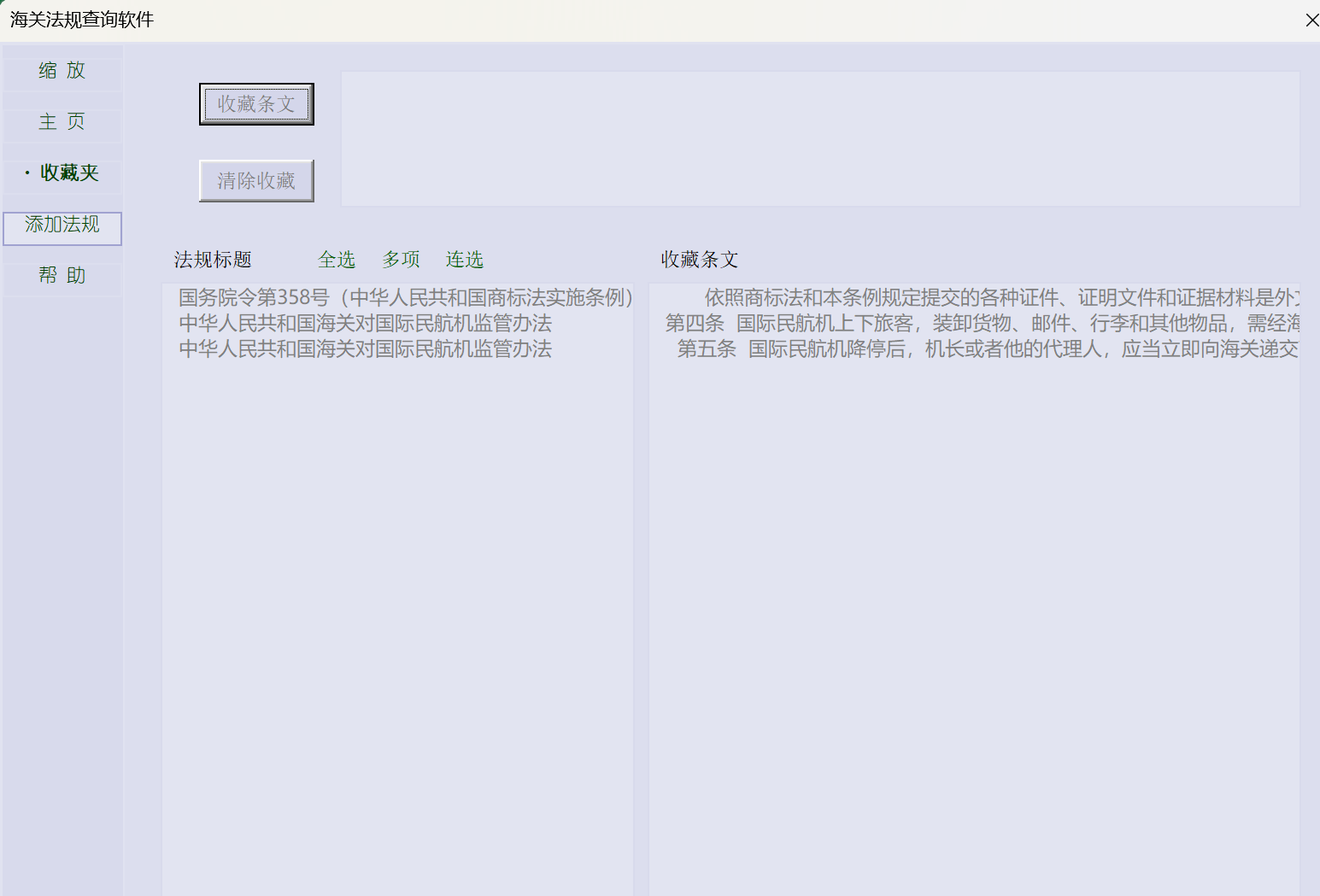Open the 帮助 sidebar item
The image size is (1320, 896).
(62, 276)
